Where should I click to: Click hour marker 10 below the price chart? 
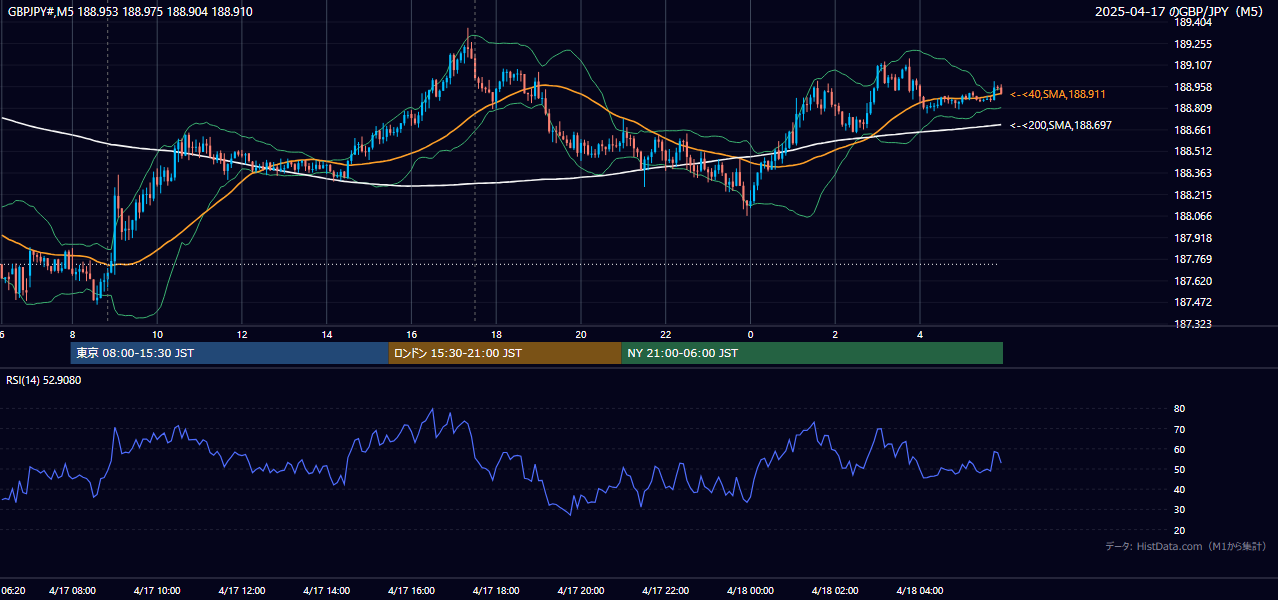point(157,334)
